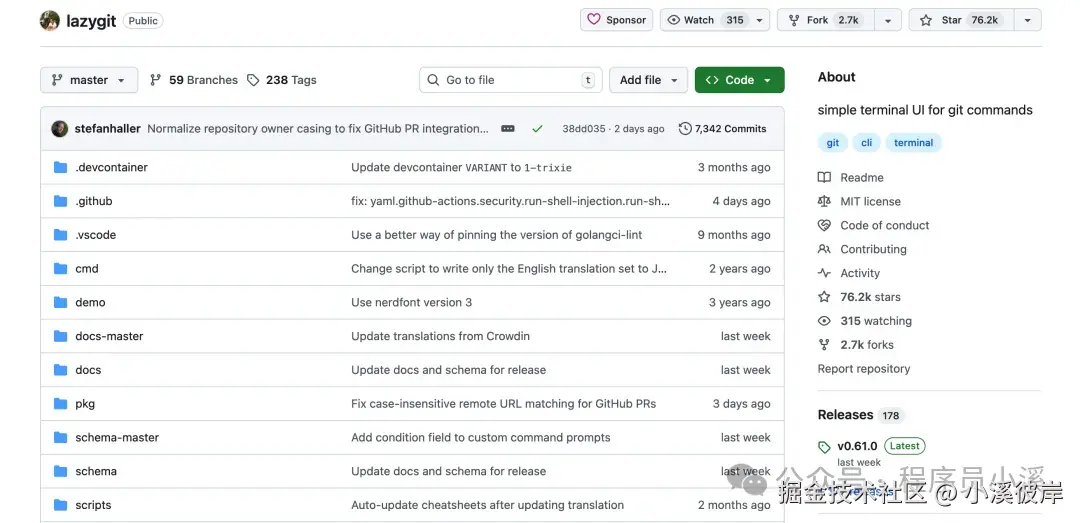Open the green Code dropdown
This screenshot has width=1080, height=523.
(x=739, y=80)
